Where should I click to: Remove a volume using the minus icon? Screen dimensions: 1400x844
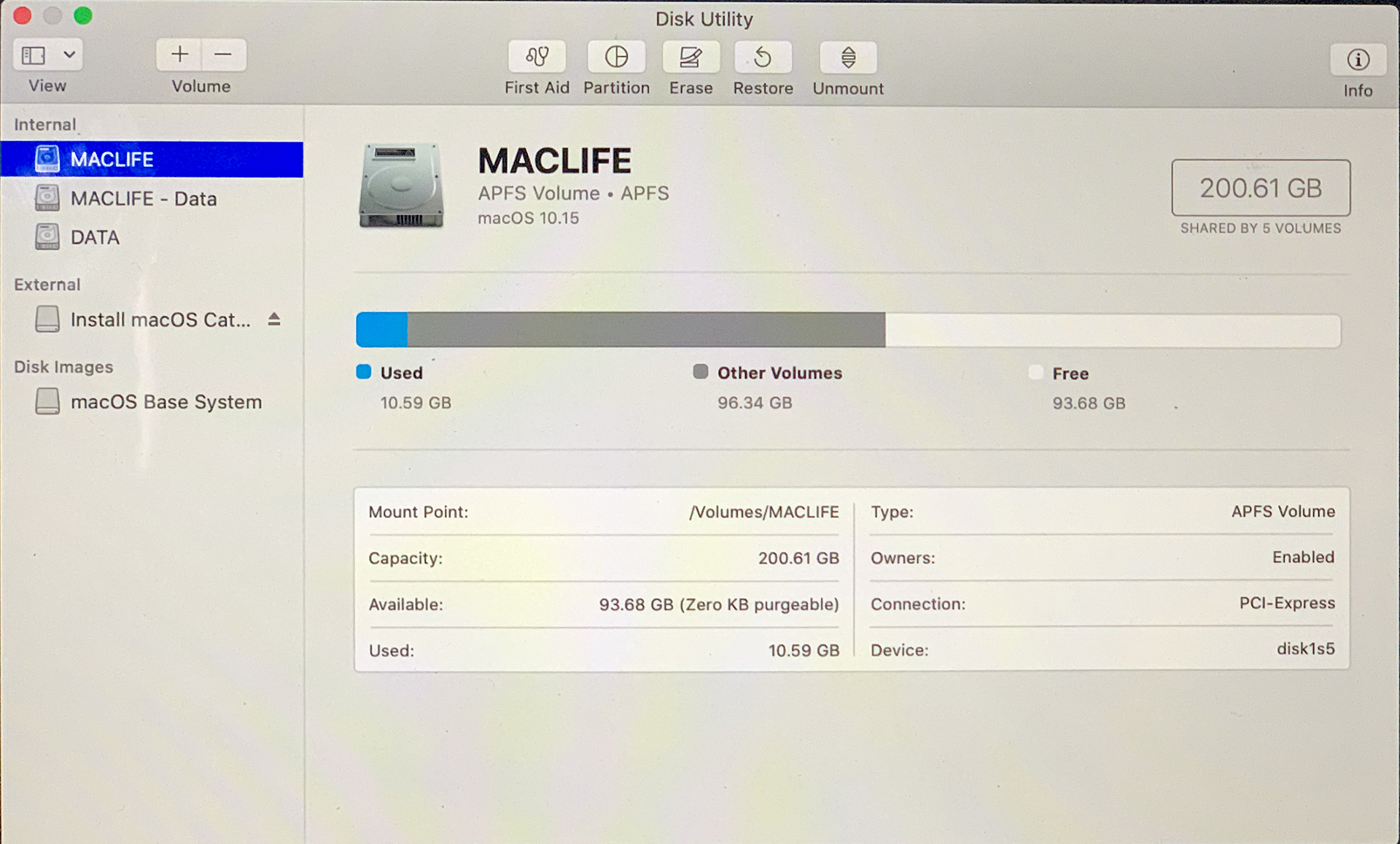pos(223,54)
